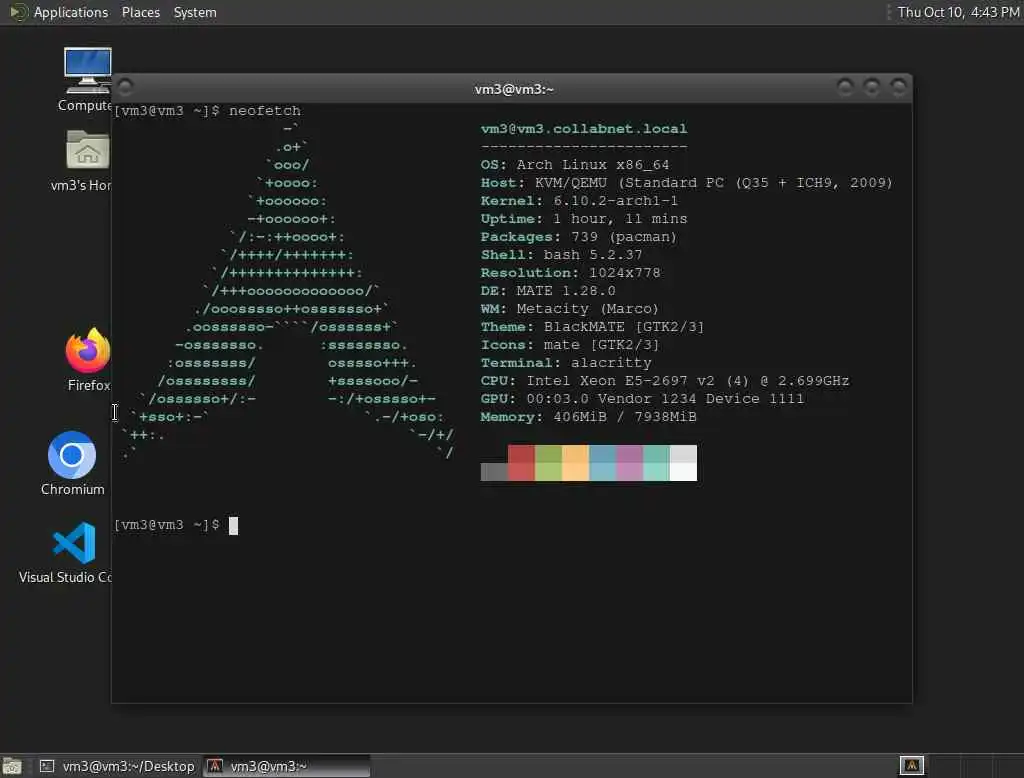Click the 'Resolution: 1024x778' line
The height and width of the screenshot is (778, 1024).
(x=571, y=272)
